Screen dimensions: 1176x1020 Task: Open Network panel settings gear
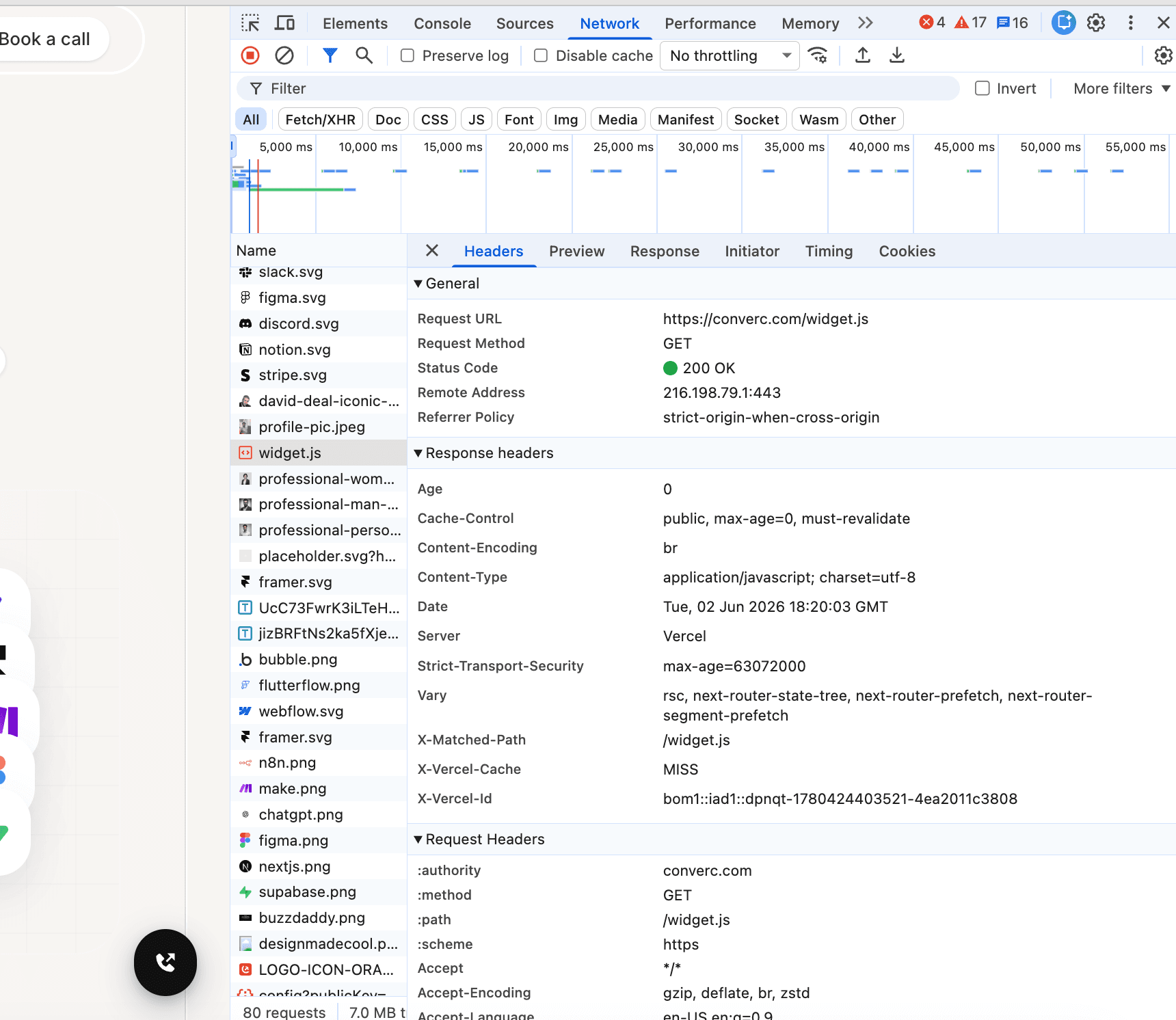1163,55
